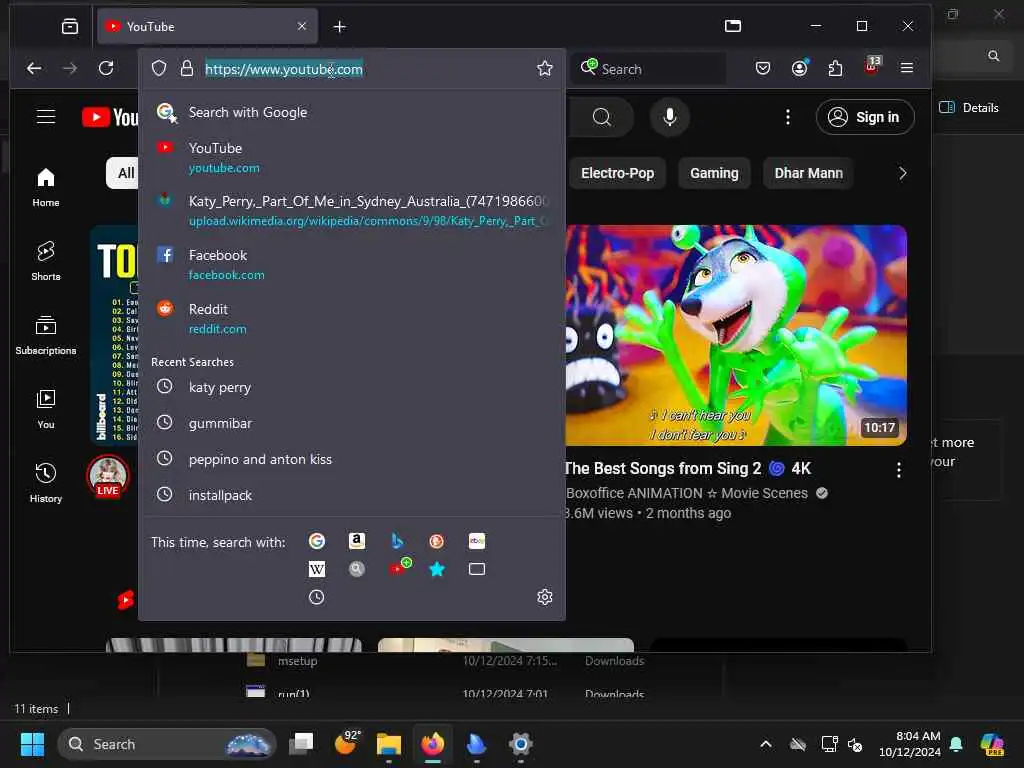The width and height of the screenshot is (1024, 768).
Task: Open tracking protection shield icon
Action: click(x=159, y=69)
